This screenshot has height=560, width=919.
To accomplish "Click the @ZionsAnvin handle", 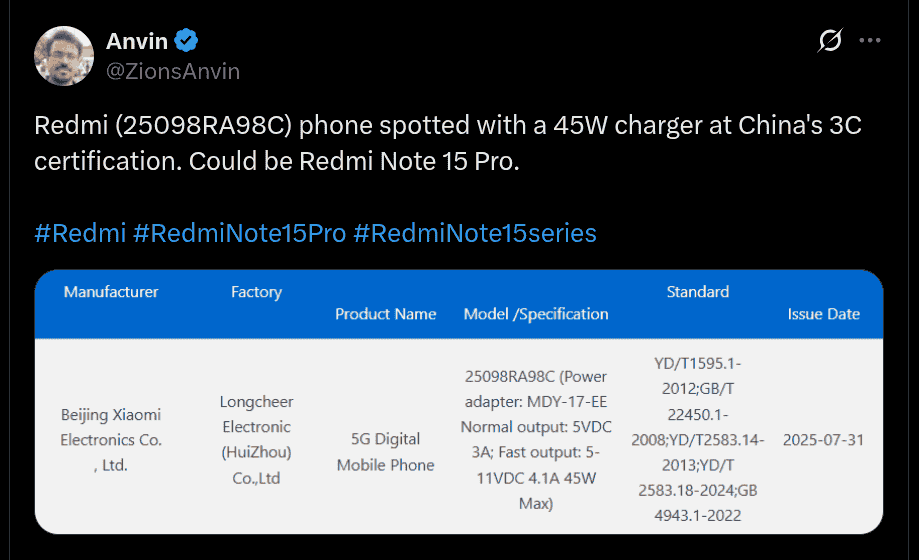I will pos(172,71).
